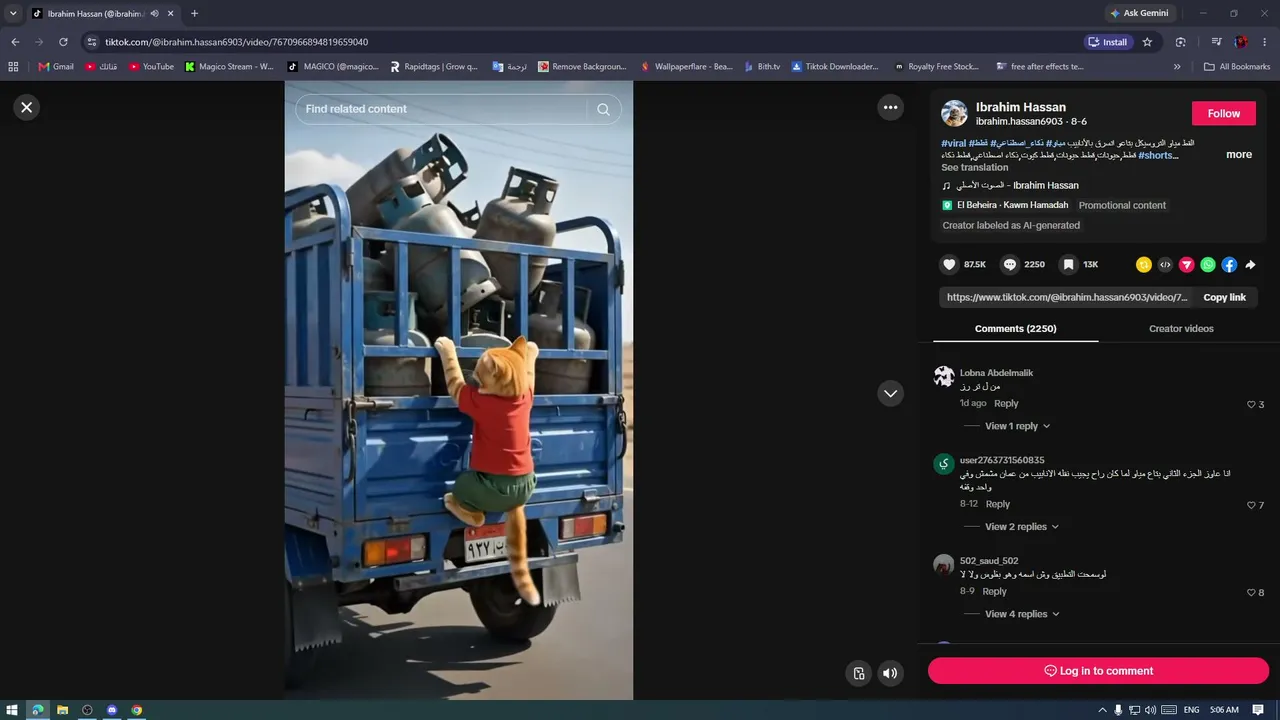Open the Rapidtags bookmark

433,67
